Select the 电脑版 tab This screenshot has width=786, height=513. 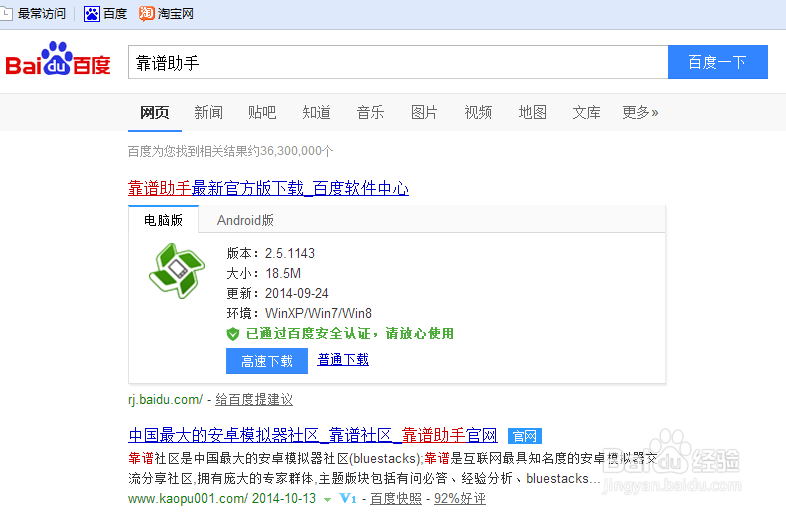pos(163,220)
